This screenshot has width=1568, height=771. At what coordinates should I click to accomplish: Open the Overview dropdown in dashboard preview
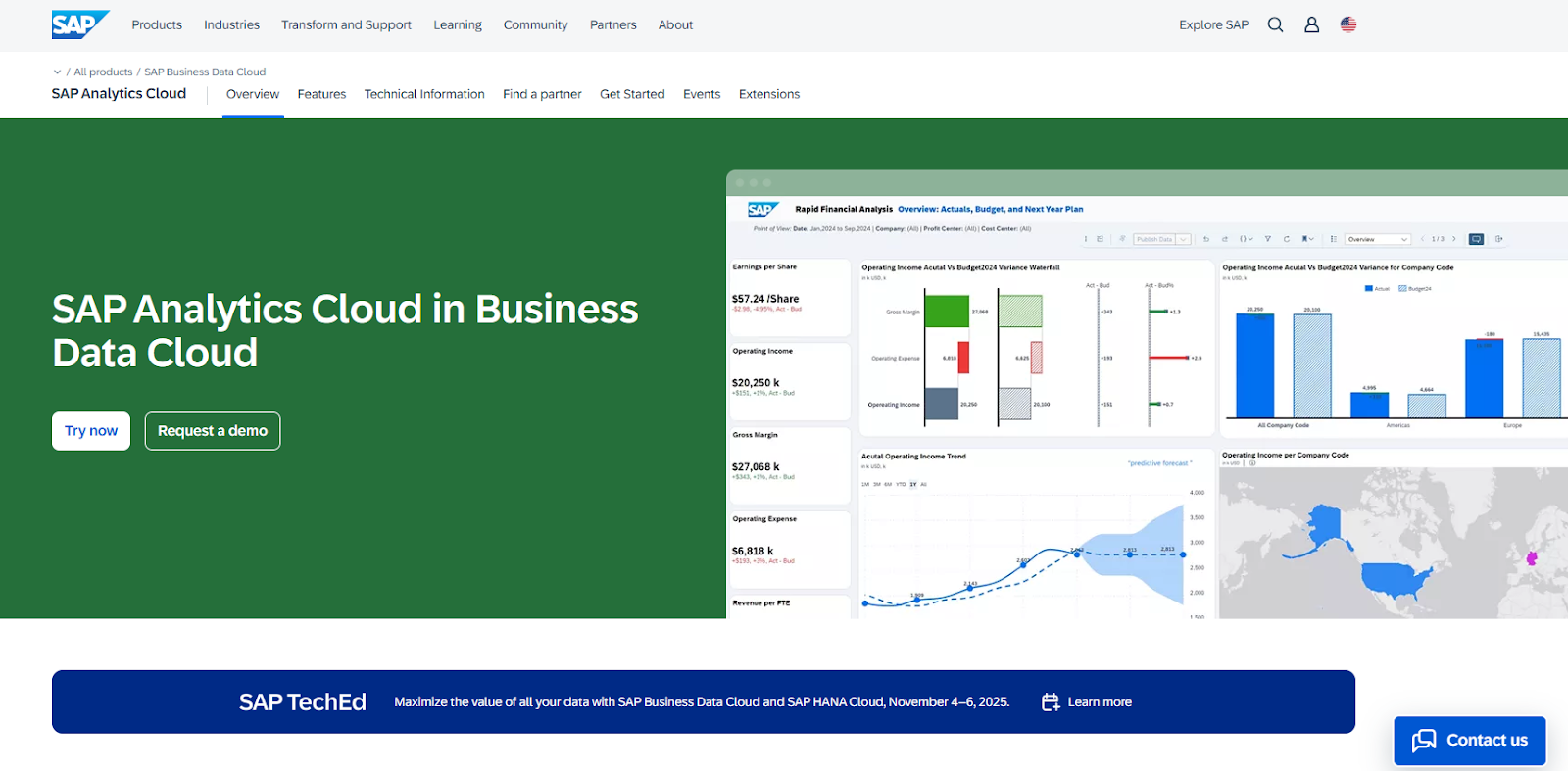point(1378,239)
